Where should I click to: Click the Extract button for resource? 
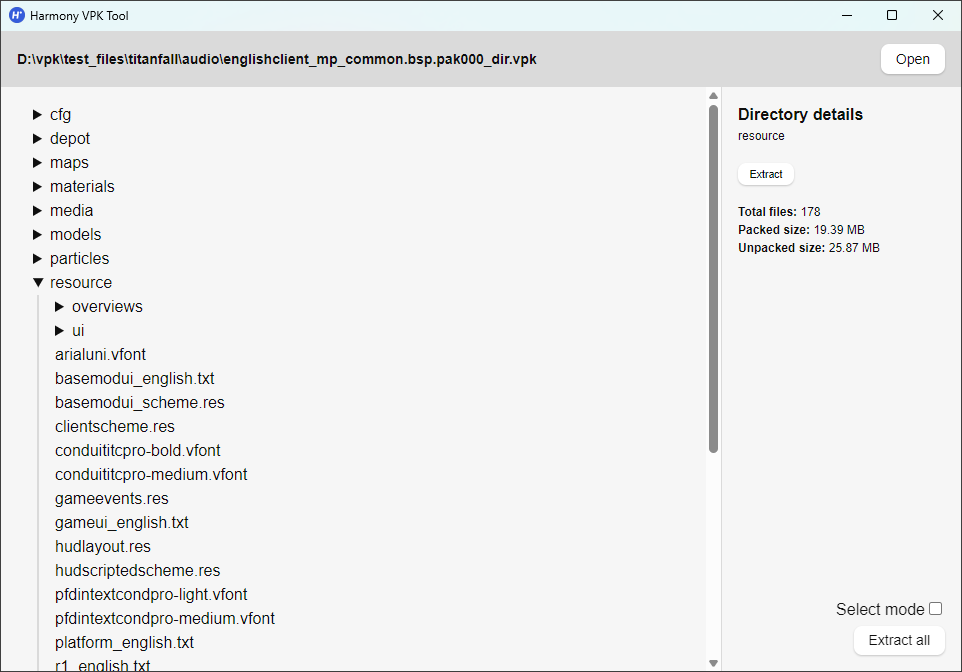[765, 174]
